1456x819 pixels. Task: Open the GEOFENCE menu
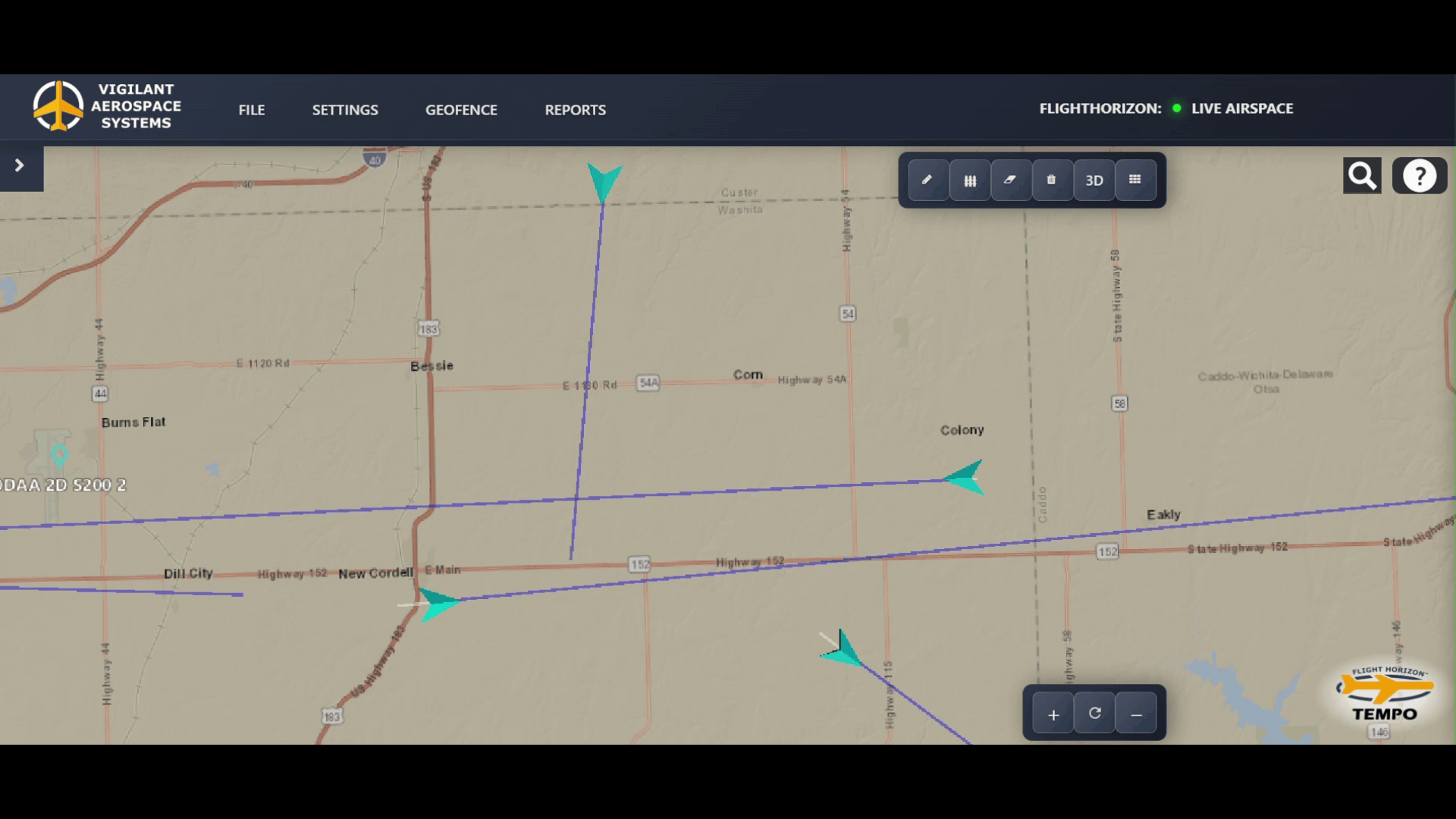tap(461, 110)
